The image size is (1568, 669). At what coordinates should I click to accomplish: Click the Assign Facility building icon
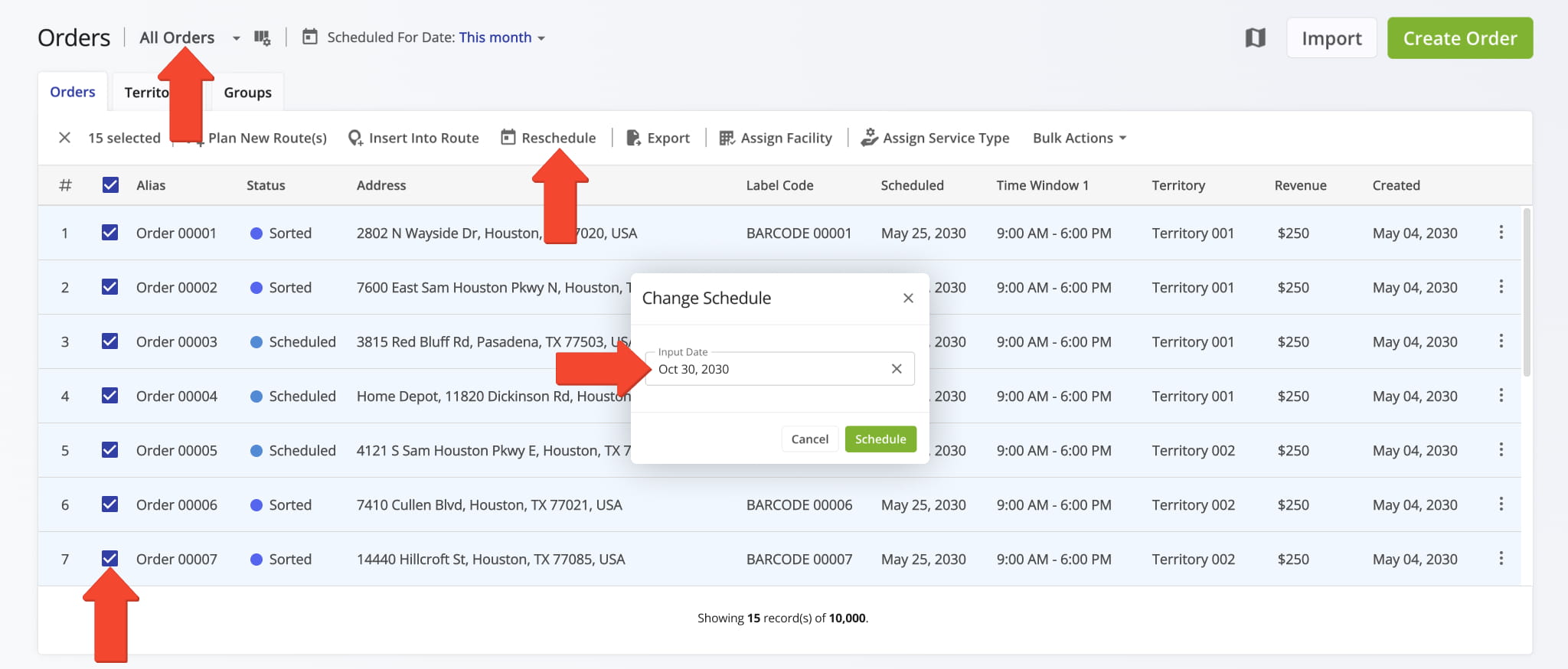pyautogui.click(x=727, y=138)
